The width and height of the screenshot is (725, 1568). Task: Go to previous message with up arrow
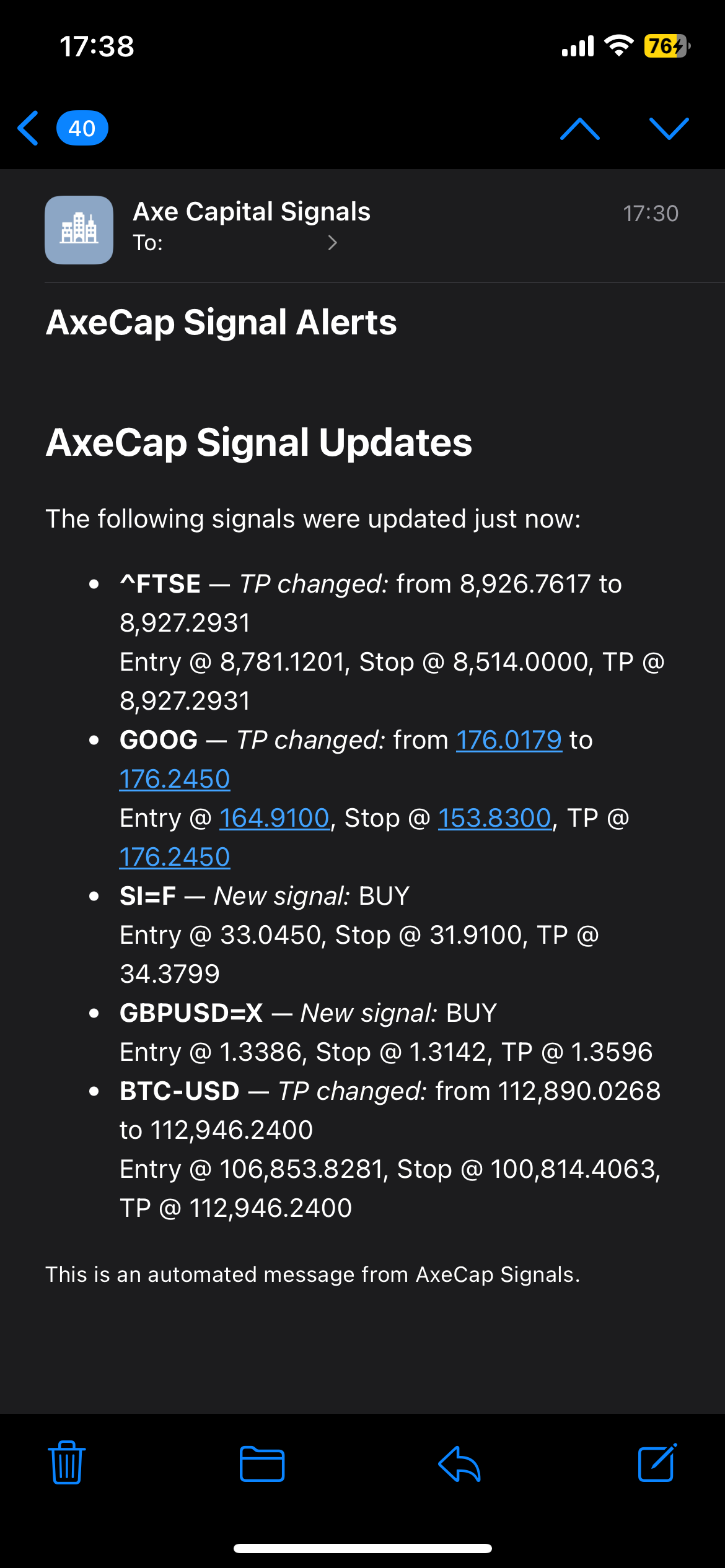click(579, 128)
